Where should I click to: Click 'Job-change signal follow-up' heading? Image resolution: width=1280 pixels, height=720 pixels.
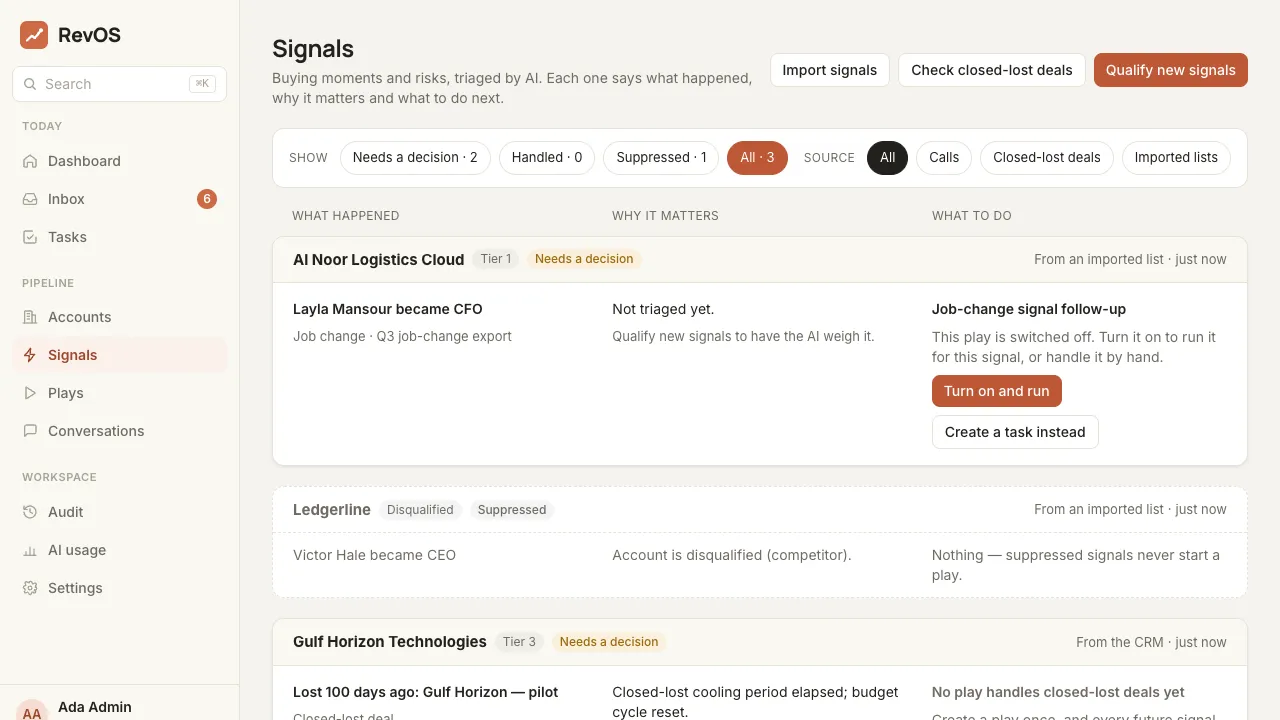click(1029, 309)
